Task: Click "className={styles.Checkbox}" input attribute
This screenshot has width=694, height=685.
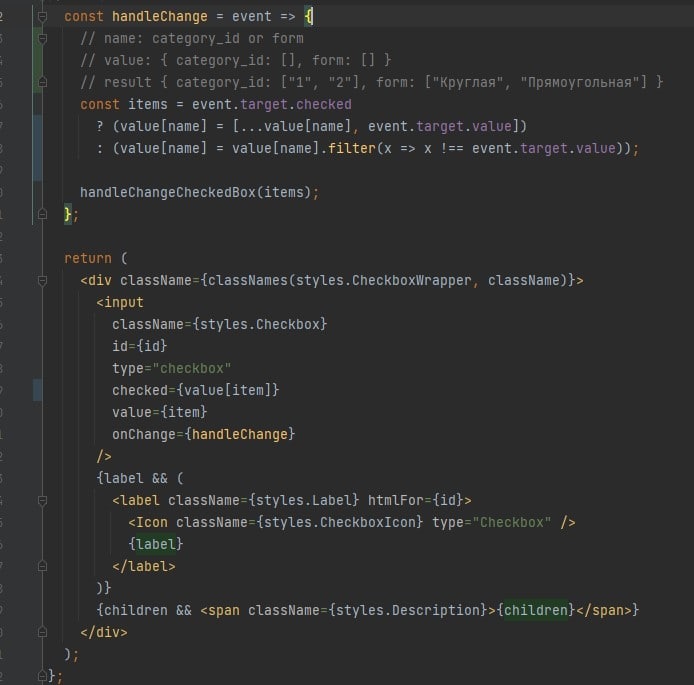Action: [220, 324]
